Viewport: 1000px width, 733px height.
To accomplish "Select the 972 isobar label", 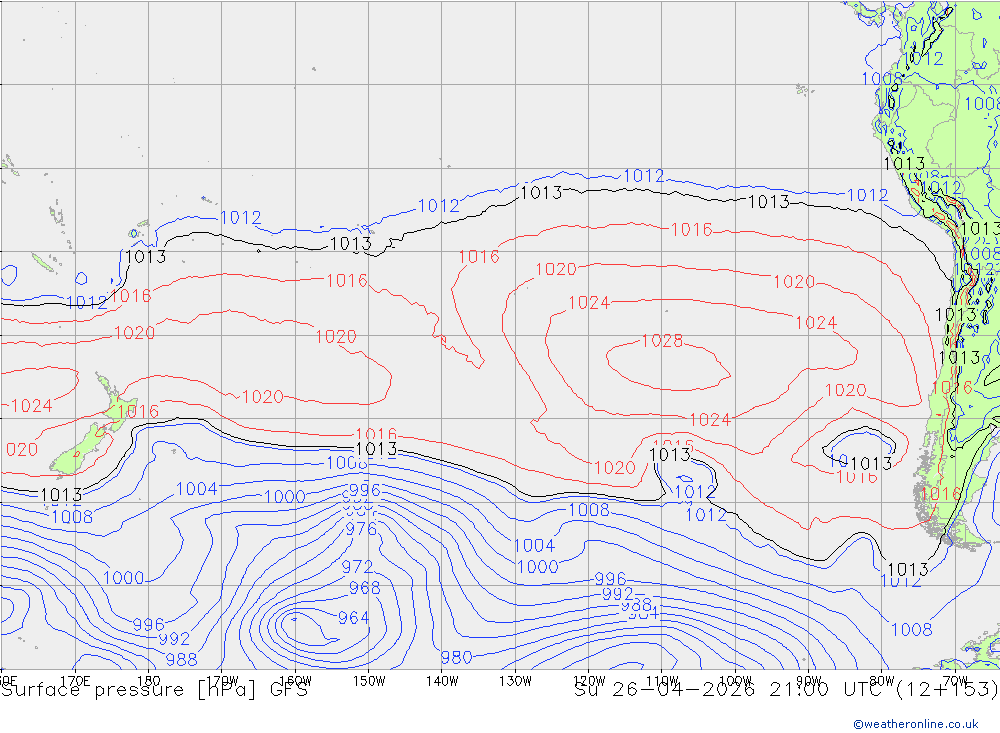I will (x=357, y=566).
